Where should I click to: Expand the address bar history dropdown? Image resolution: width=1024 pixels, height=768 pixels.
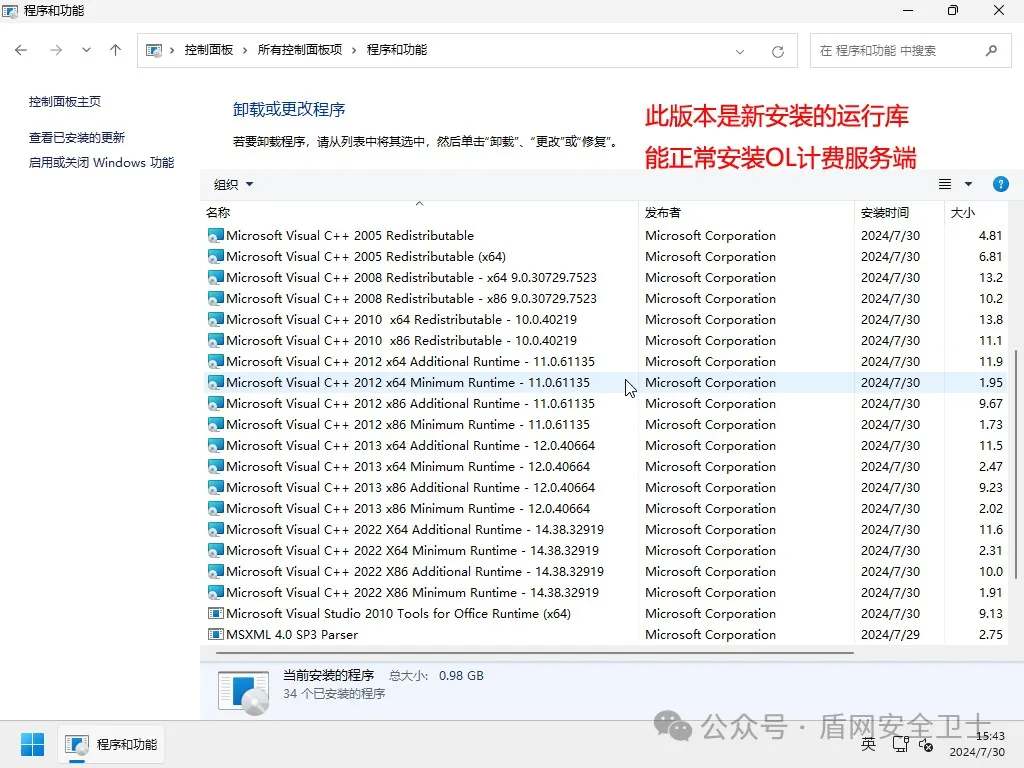739,51
